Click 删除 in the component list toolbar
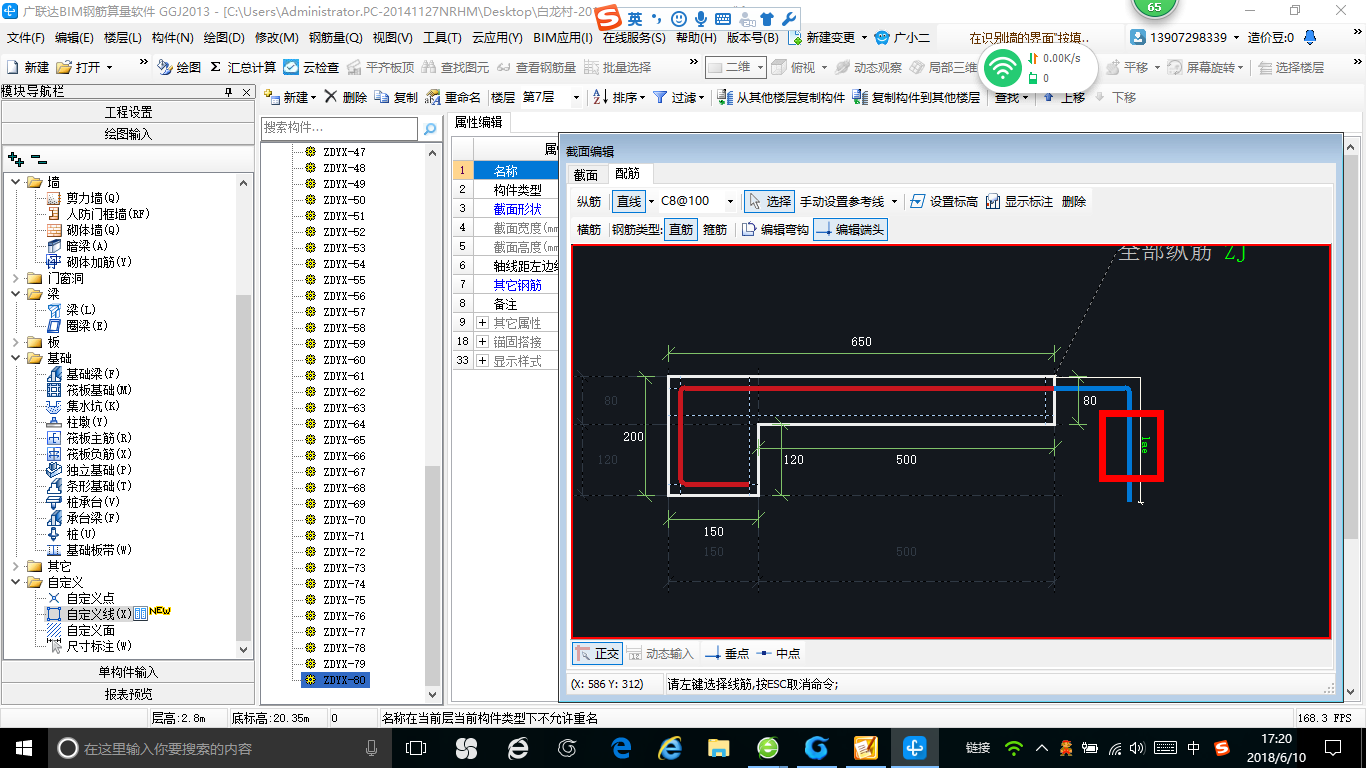1366x768 pixels. pyautogui.click(x=346, y=97)
